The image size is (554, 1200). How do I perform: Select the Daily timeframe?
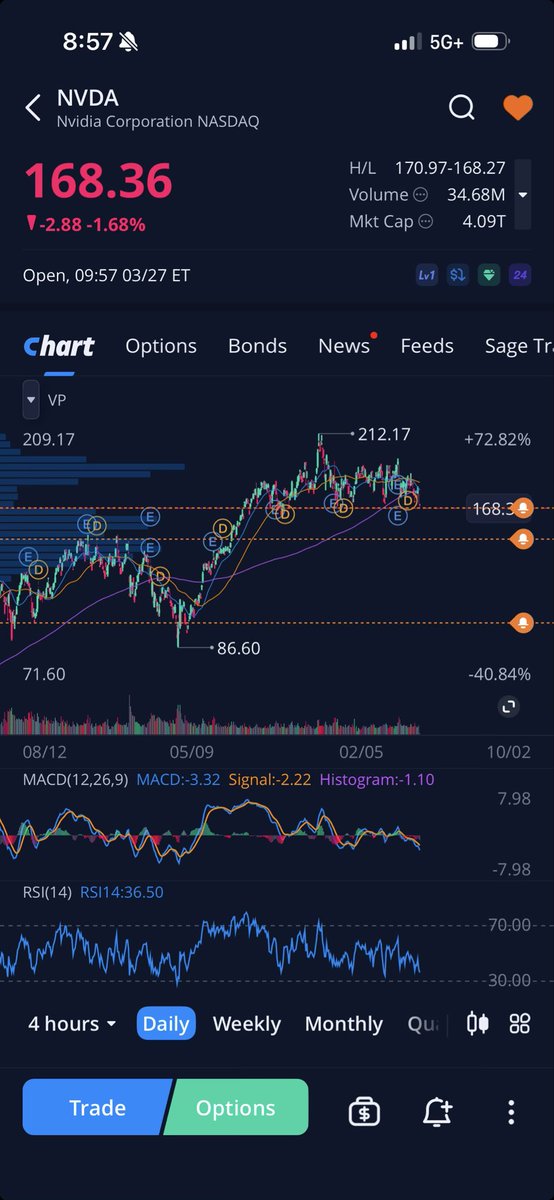[x=166, y=1024]
